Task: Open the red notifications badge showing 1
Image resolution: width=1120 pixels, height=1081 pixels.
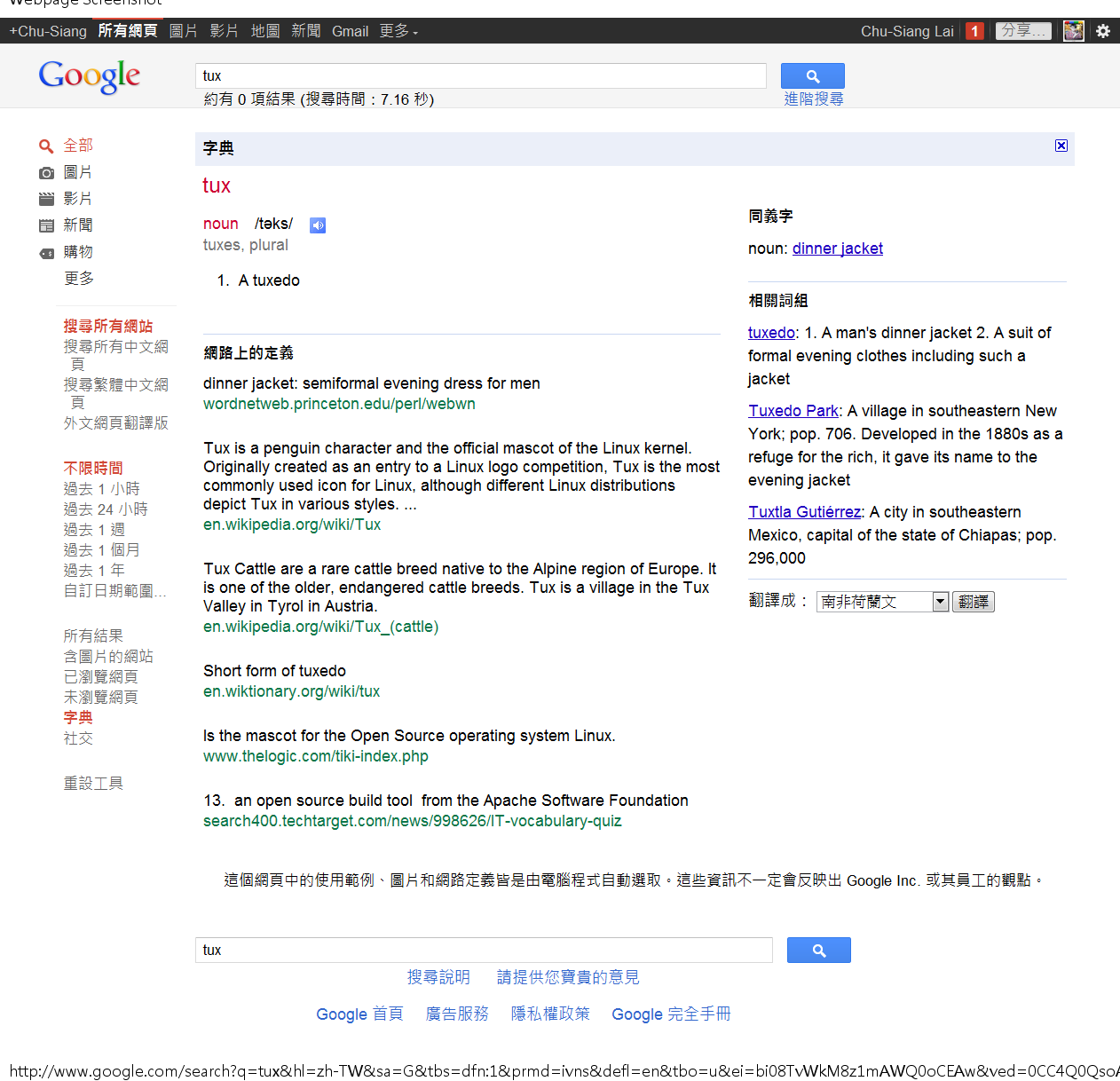Action: tap(974, 31)
